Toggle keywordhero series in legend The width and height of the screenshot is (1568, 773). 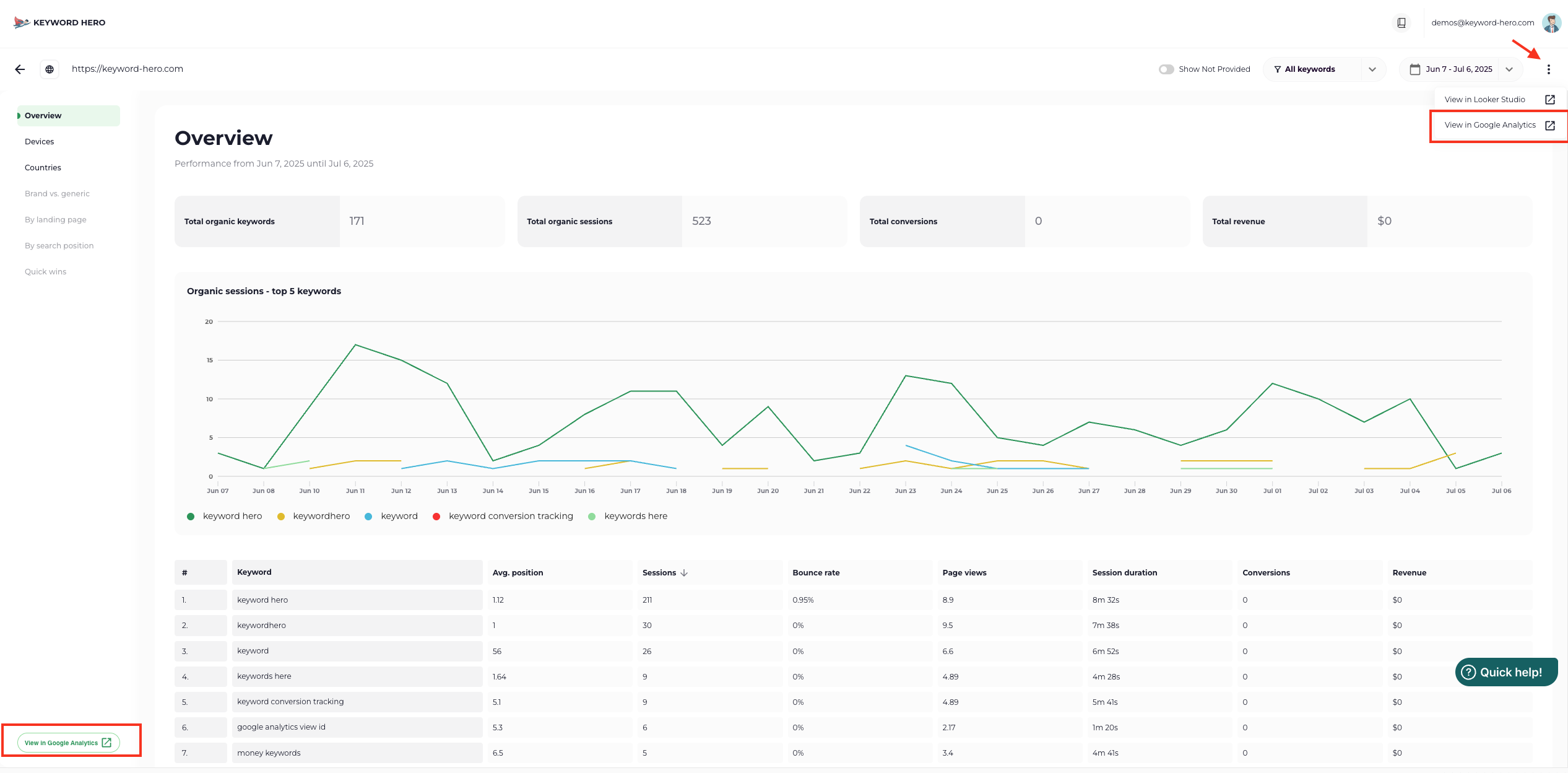point(314,517)
